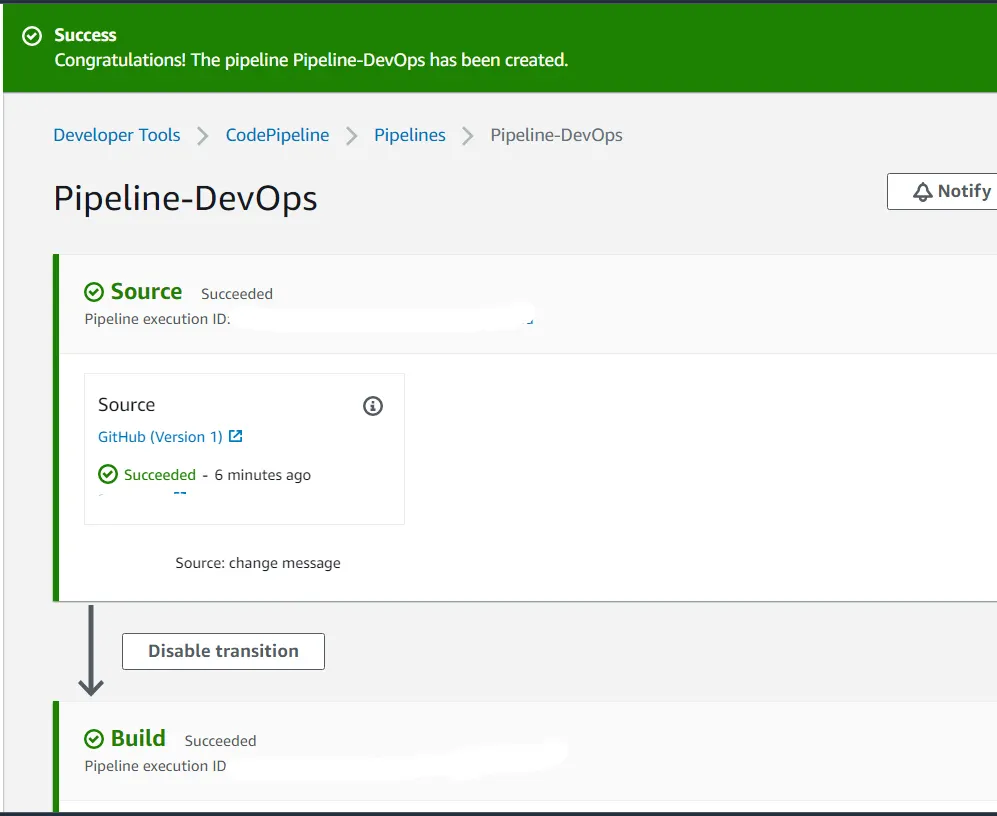Viewport: 997px width, 816px height.
Task: Click the '6 minutes ago' timestamp
Action: pos(263,475)
